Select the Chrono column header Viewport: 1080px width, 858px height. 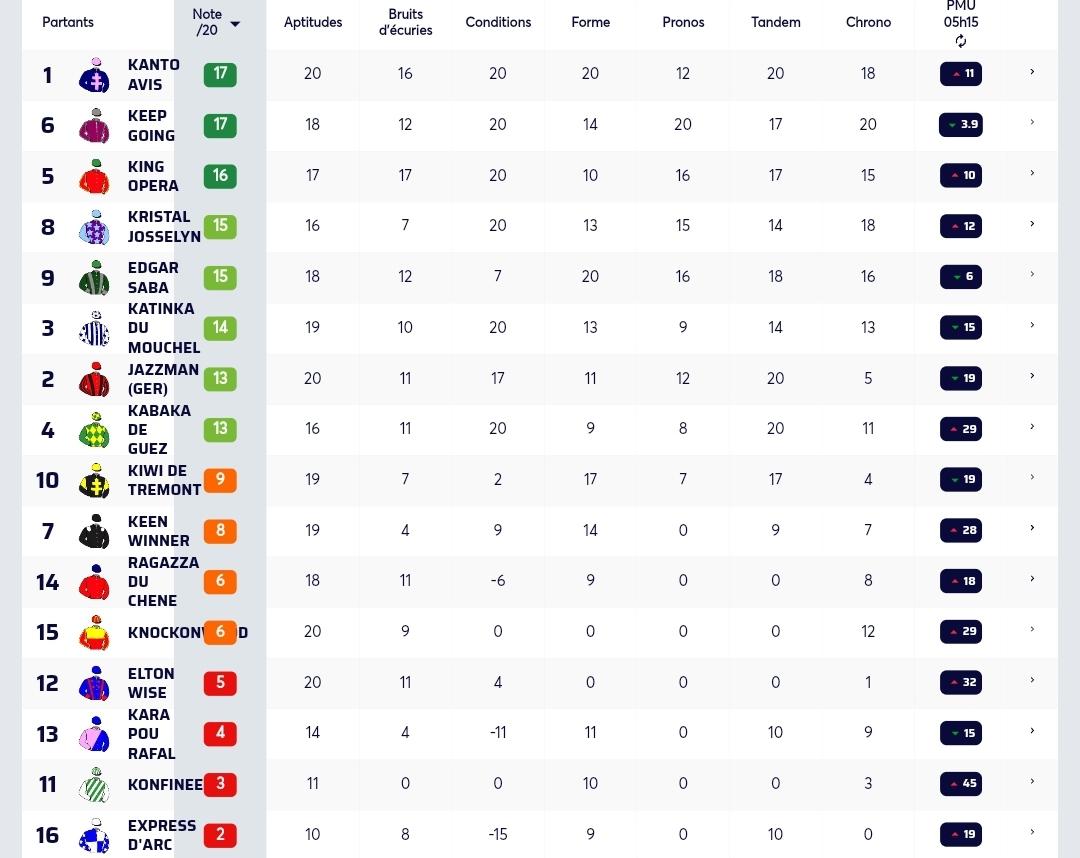(x=868, y=22)
